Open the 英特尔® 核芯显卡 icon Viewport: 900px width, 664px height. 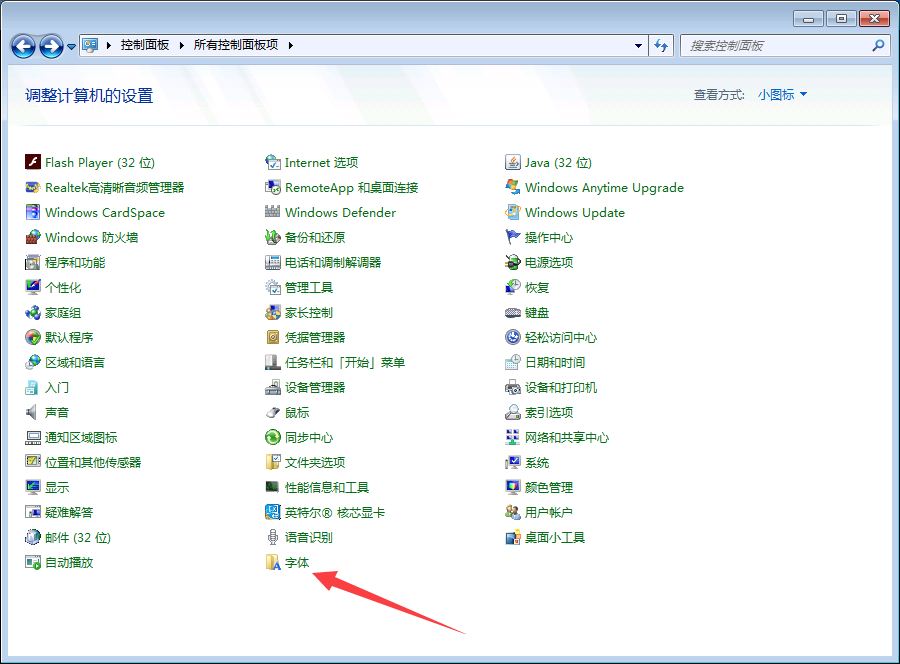click(x=273, y=512)
